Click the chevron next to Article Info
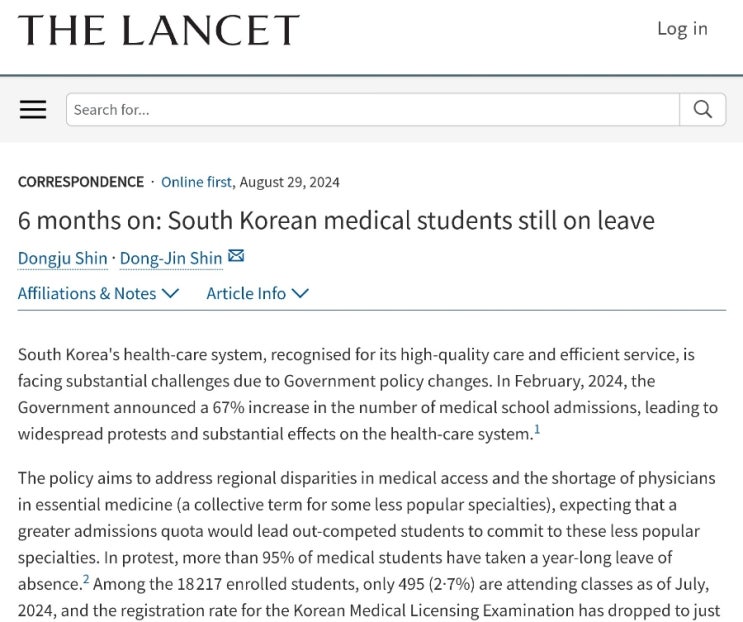 pyautogui.click(x=300, y=293)
